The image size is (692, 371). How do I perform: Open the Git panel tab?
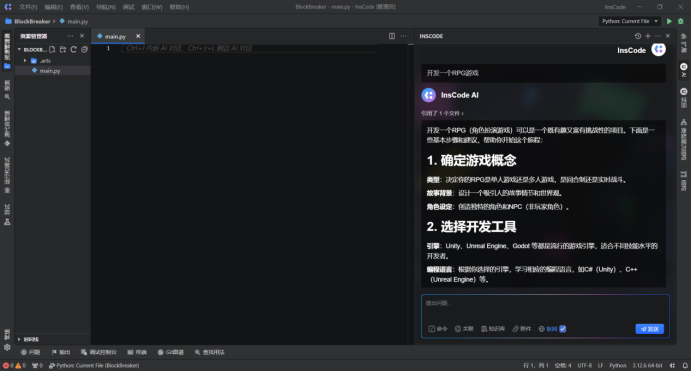click(x=171, y=352)
